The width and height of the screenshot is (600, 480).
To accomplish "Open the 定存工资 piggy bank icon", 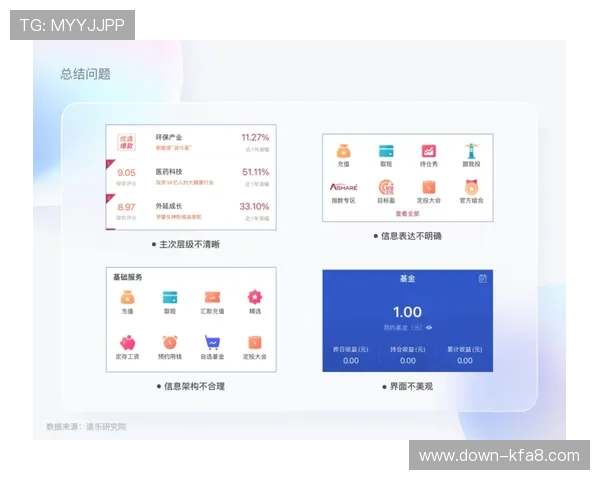I will pyautogui.click(x=127, y=343).
